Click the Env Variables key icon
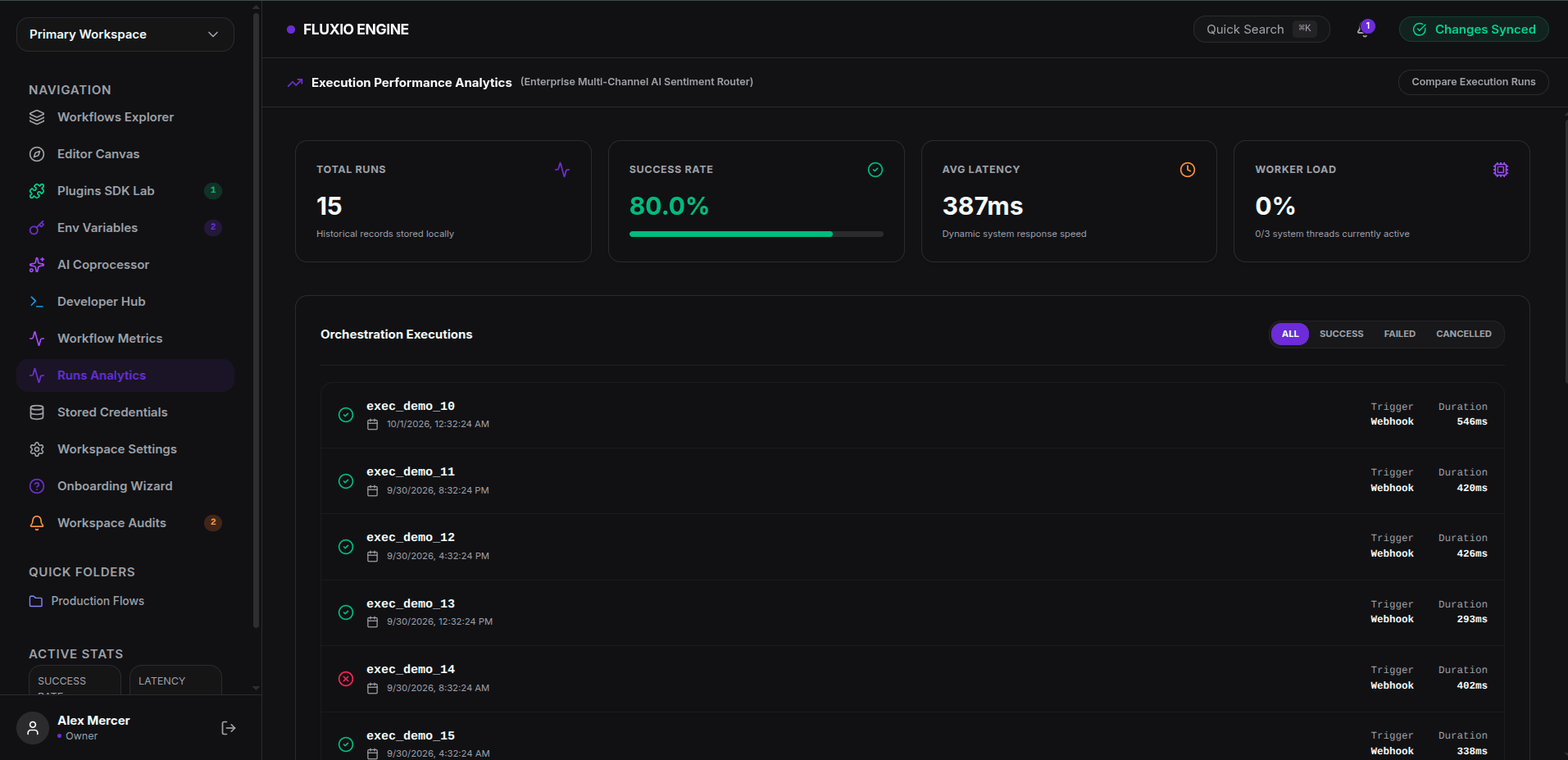Viewport: 1568px width, 760px height. pyautogui.click(x=37, y=228)
